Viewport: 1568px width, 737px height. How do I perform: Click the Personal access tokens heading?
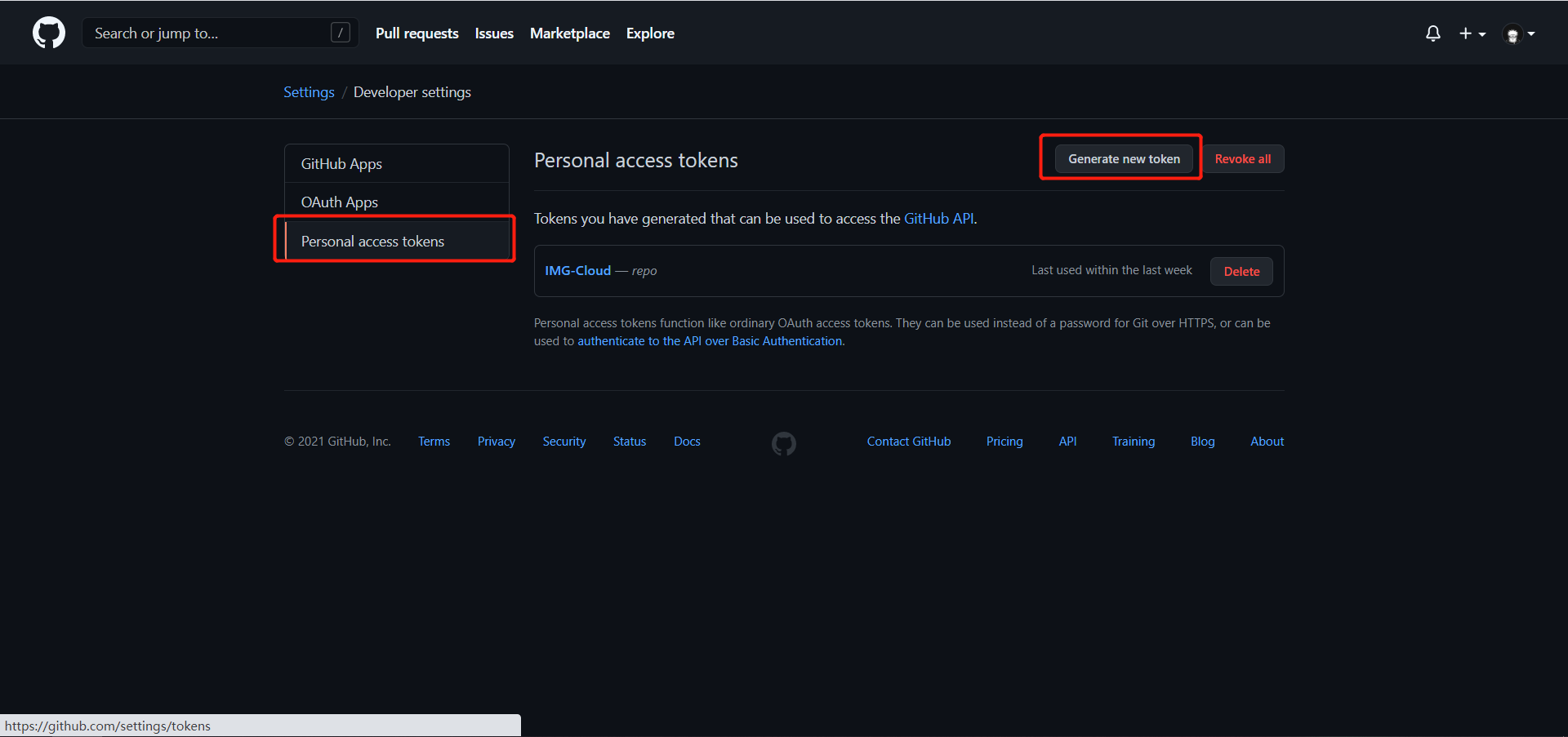point(636,160)
